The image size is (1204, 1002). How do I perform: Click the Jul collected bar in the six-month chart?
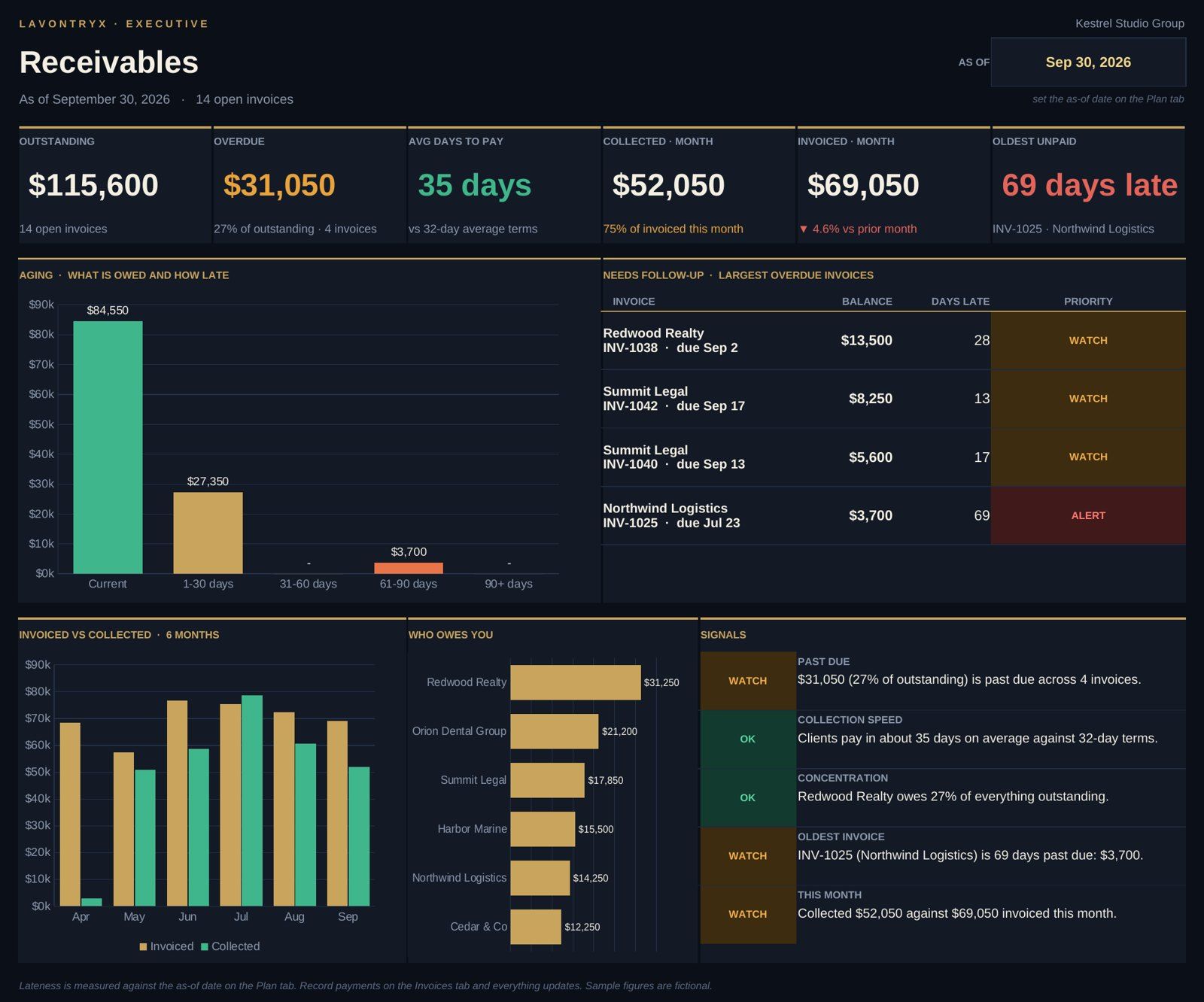click(x=252, y=800)
